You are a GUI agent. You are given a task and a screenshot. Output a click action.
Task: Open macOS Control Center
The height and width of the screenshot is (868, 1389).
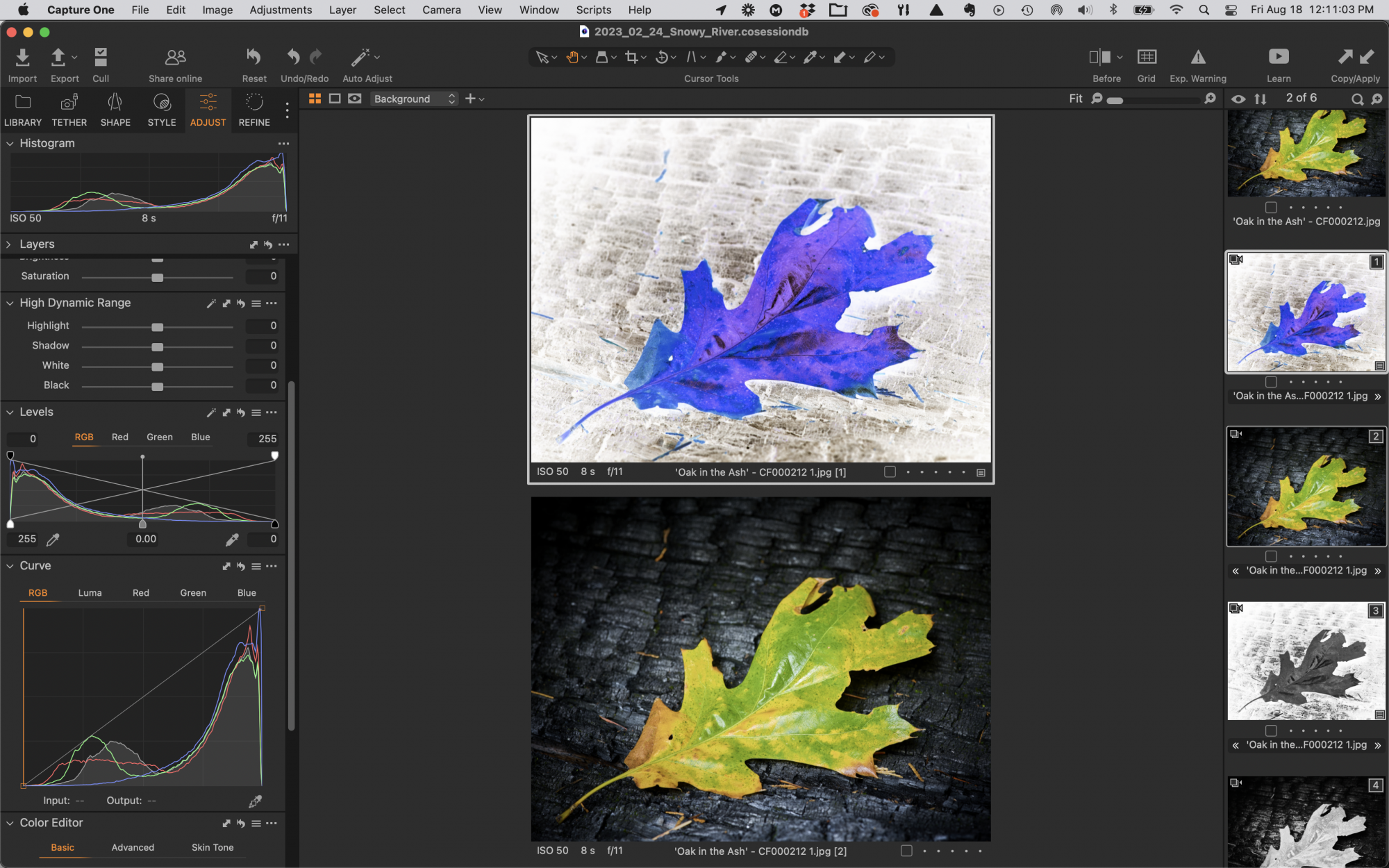coord(1231,10)
